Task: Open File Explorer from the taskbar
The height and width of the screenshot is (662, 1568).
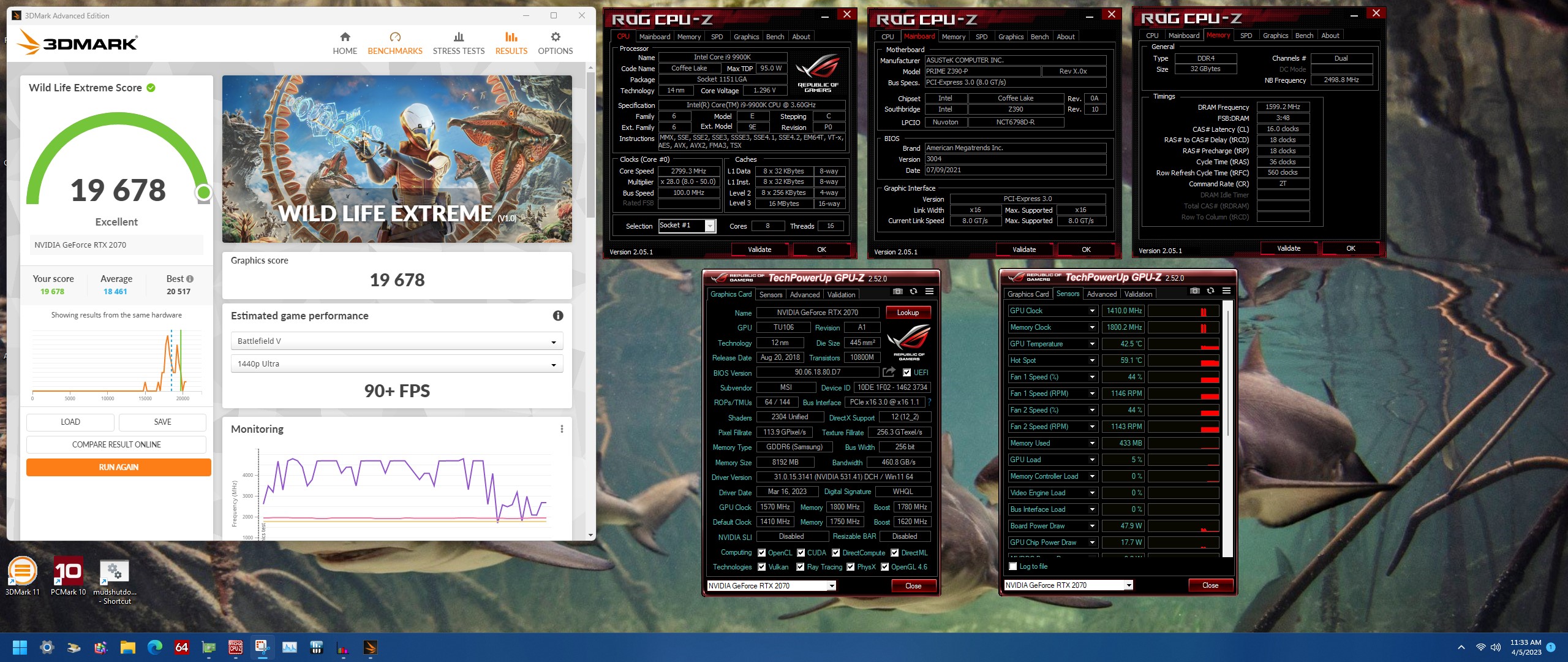Action: [x=127, y=647]
